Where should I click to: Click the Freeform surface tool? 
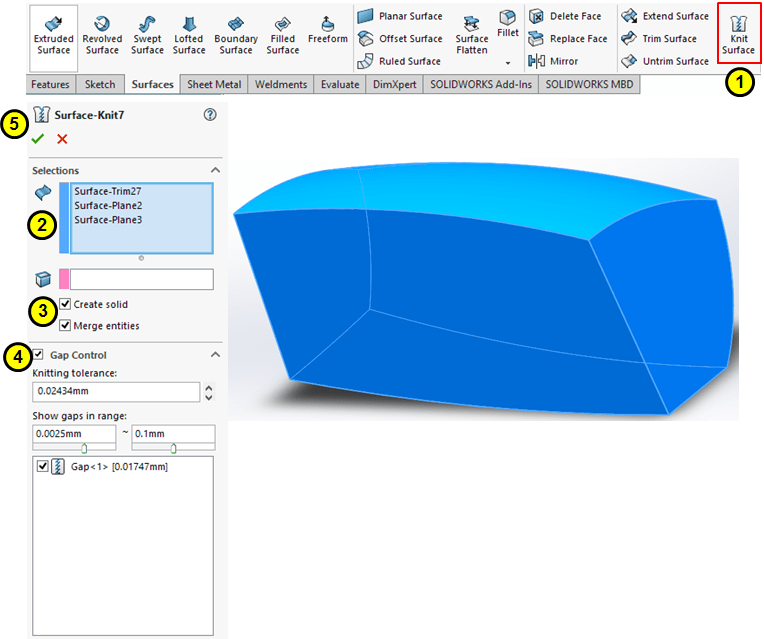click(x=327, y=28)
